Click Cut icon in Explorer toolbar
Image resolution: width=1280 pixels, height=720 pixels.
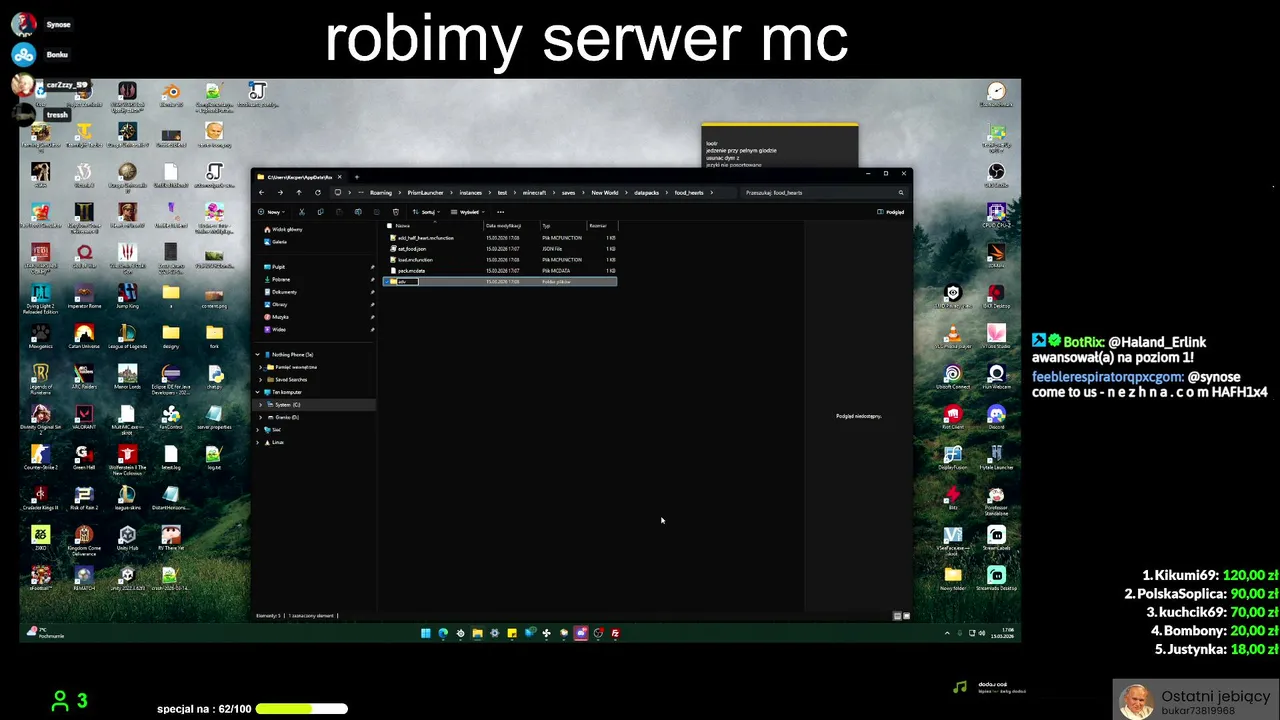tap(301, 212)
